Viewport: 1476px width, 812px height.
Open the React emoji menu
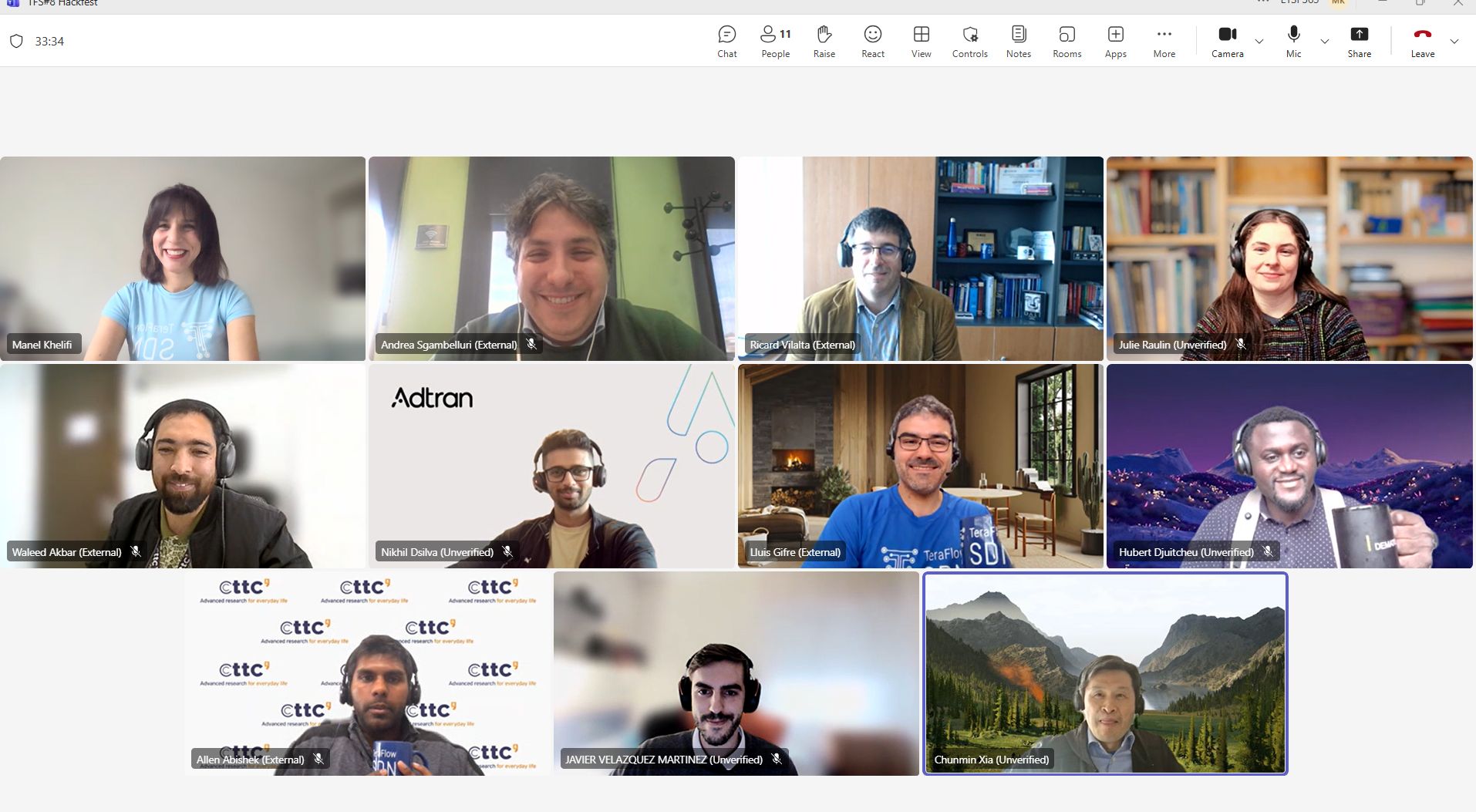872,42
